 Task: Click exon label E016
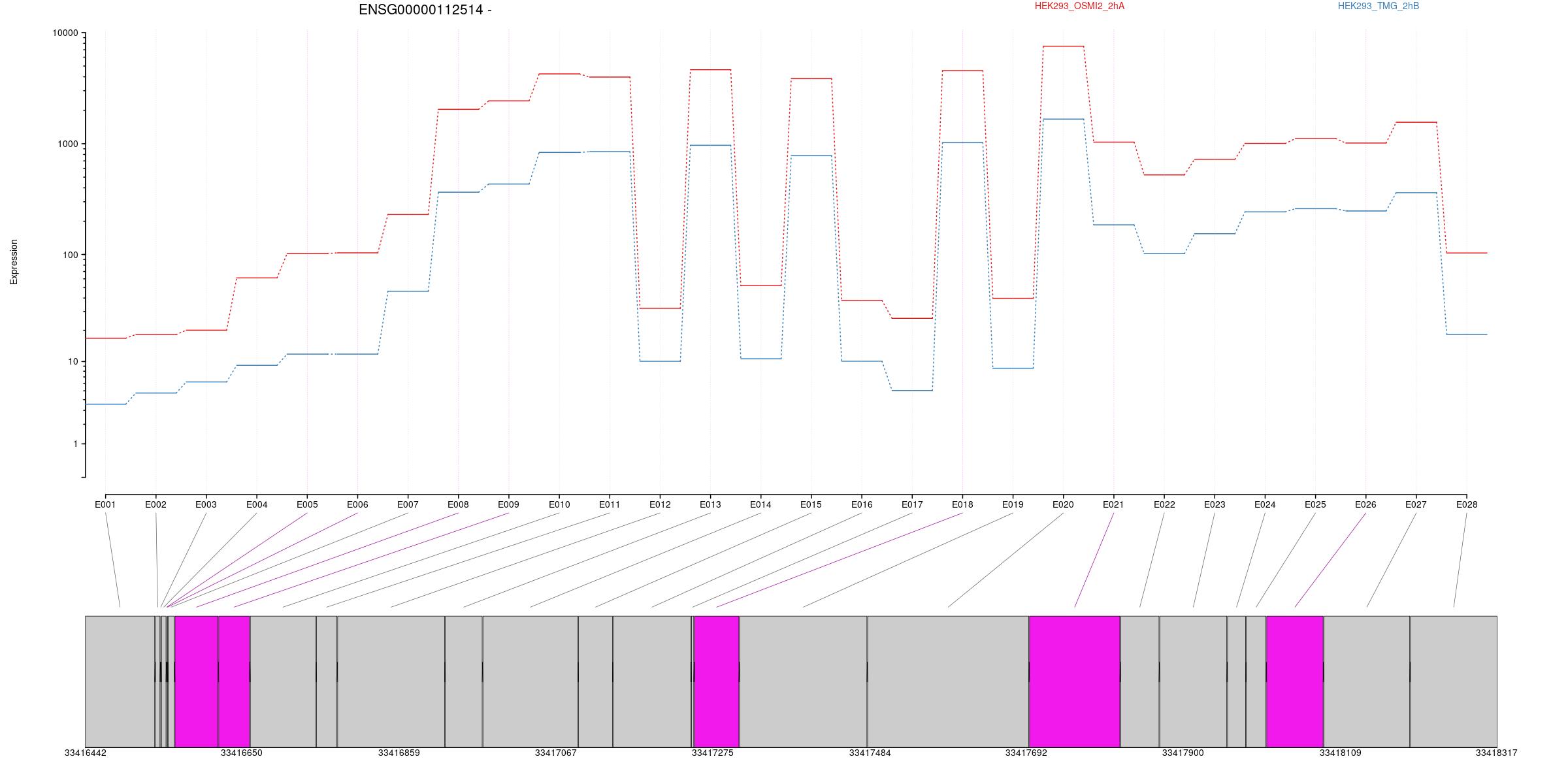[x=862, y=504]
